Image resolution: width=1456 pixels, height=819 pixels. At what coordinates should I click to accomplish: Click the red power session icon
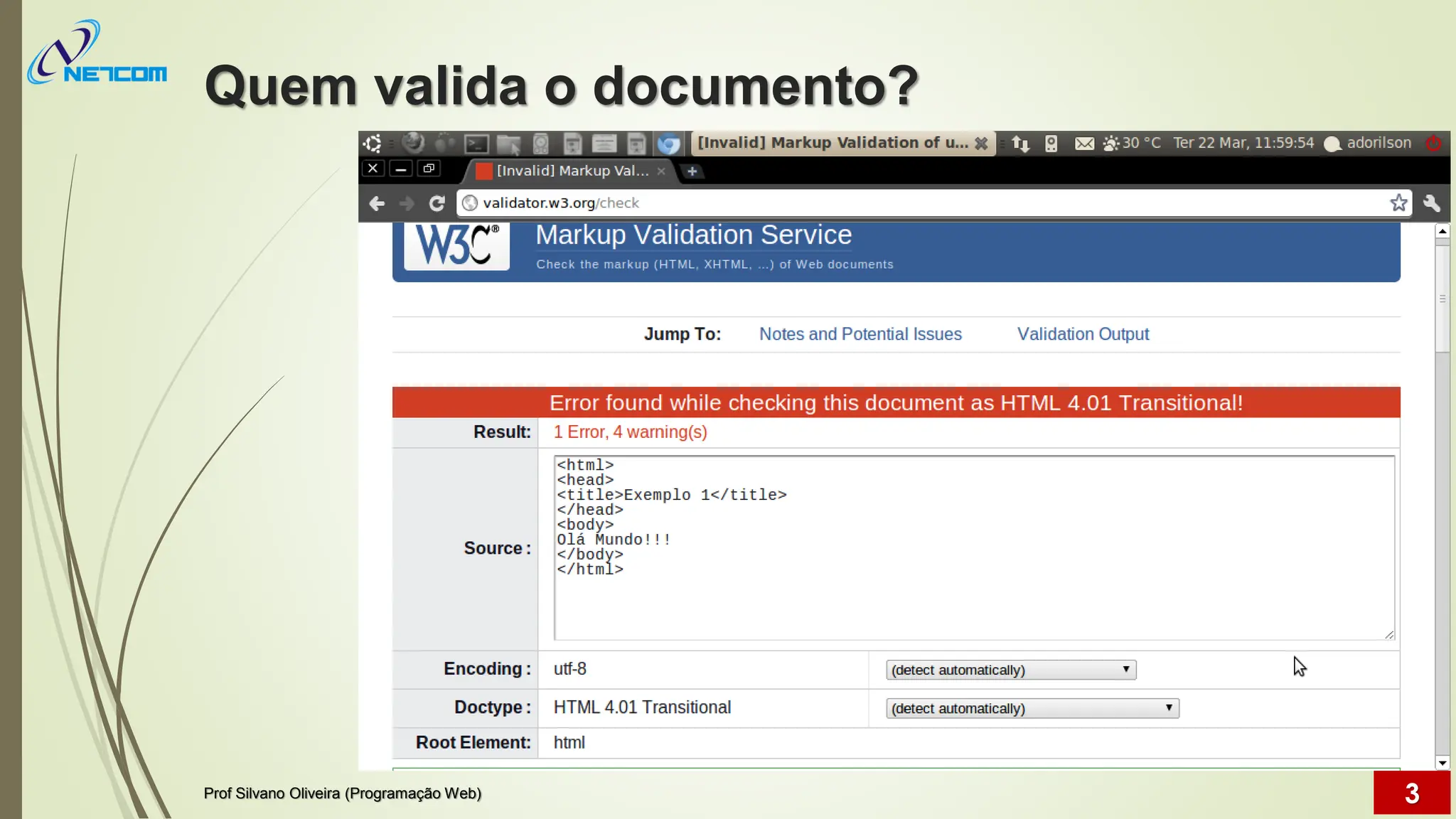click(1433, 144)
